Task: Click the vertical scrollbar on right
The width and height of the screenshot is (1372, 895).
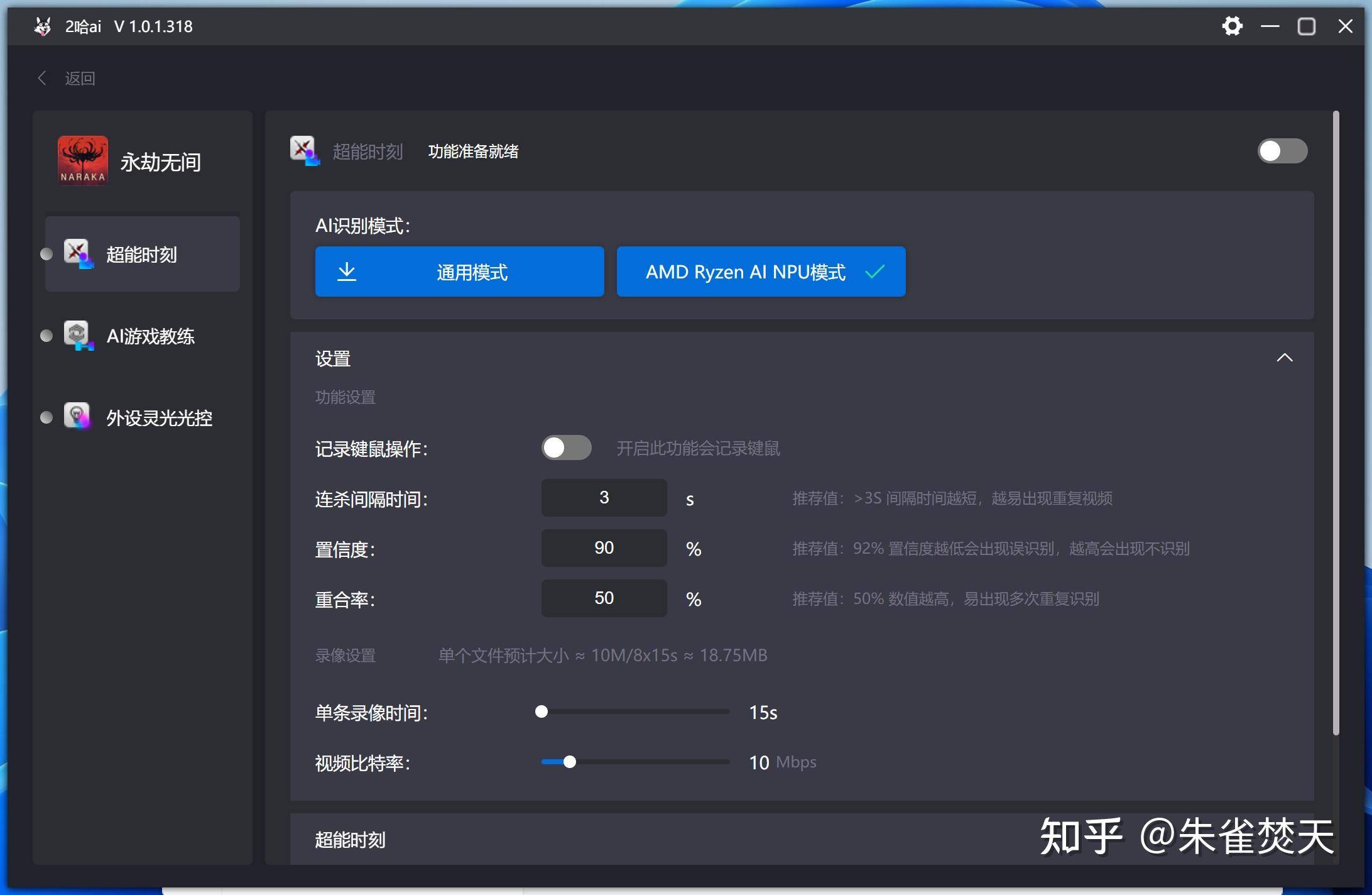Action: click(x=1336, y=422)
